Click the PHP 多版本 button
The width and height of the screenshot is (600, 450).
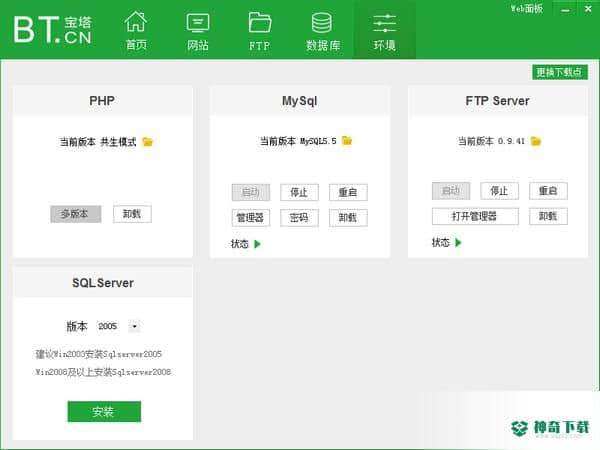tap(76, 214)
